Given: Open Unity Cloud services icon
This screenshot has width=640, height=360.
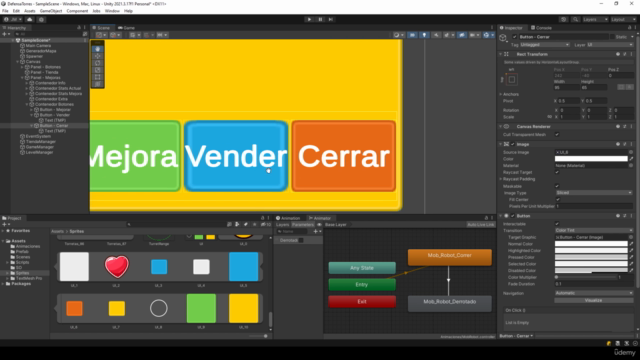Looking at the screenshot, I should (29, 19).
